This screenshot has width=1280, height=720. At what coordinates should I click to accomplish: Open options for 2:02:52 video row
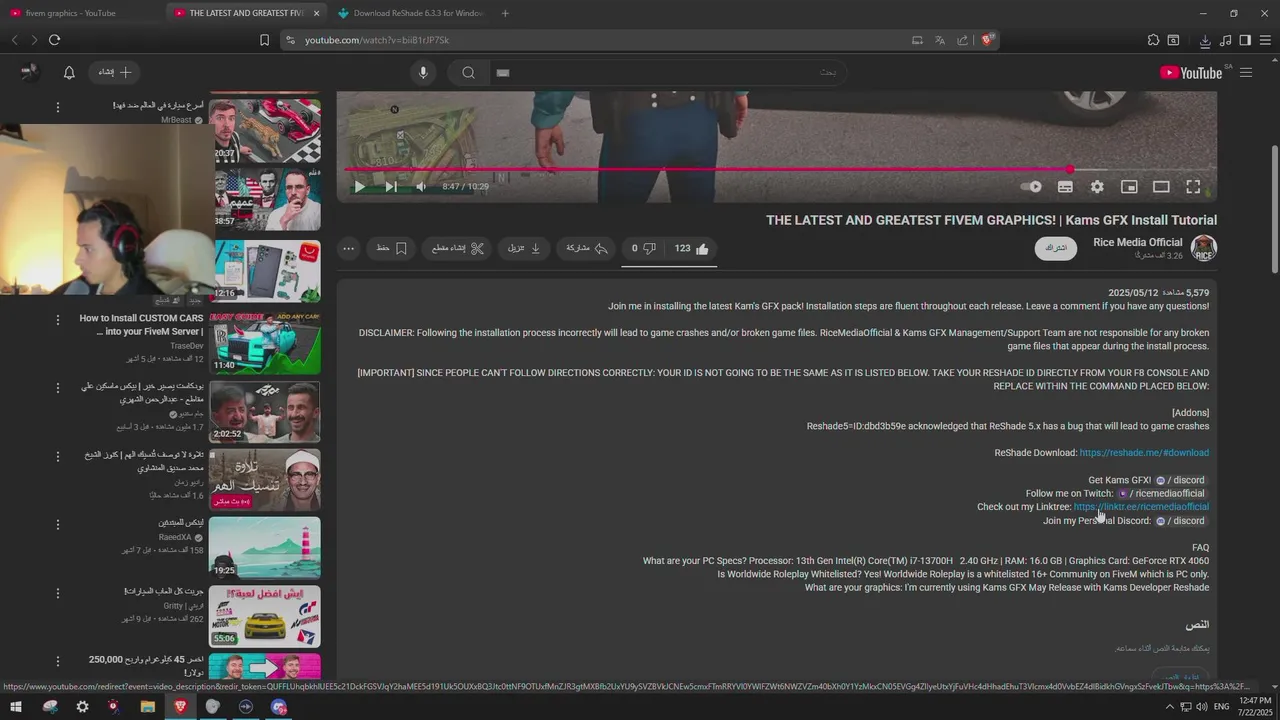[x=57, y=387]
